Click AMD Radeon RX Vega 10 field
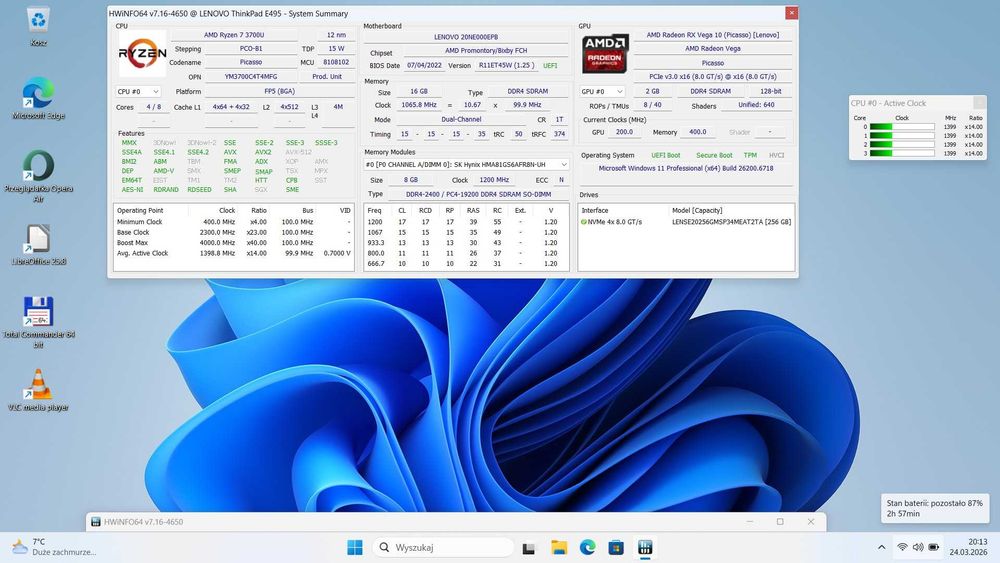 [712, 35]
